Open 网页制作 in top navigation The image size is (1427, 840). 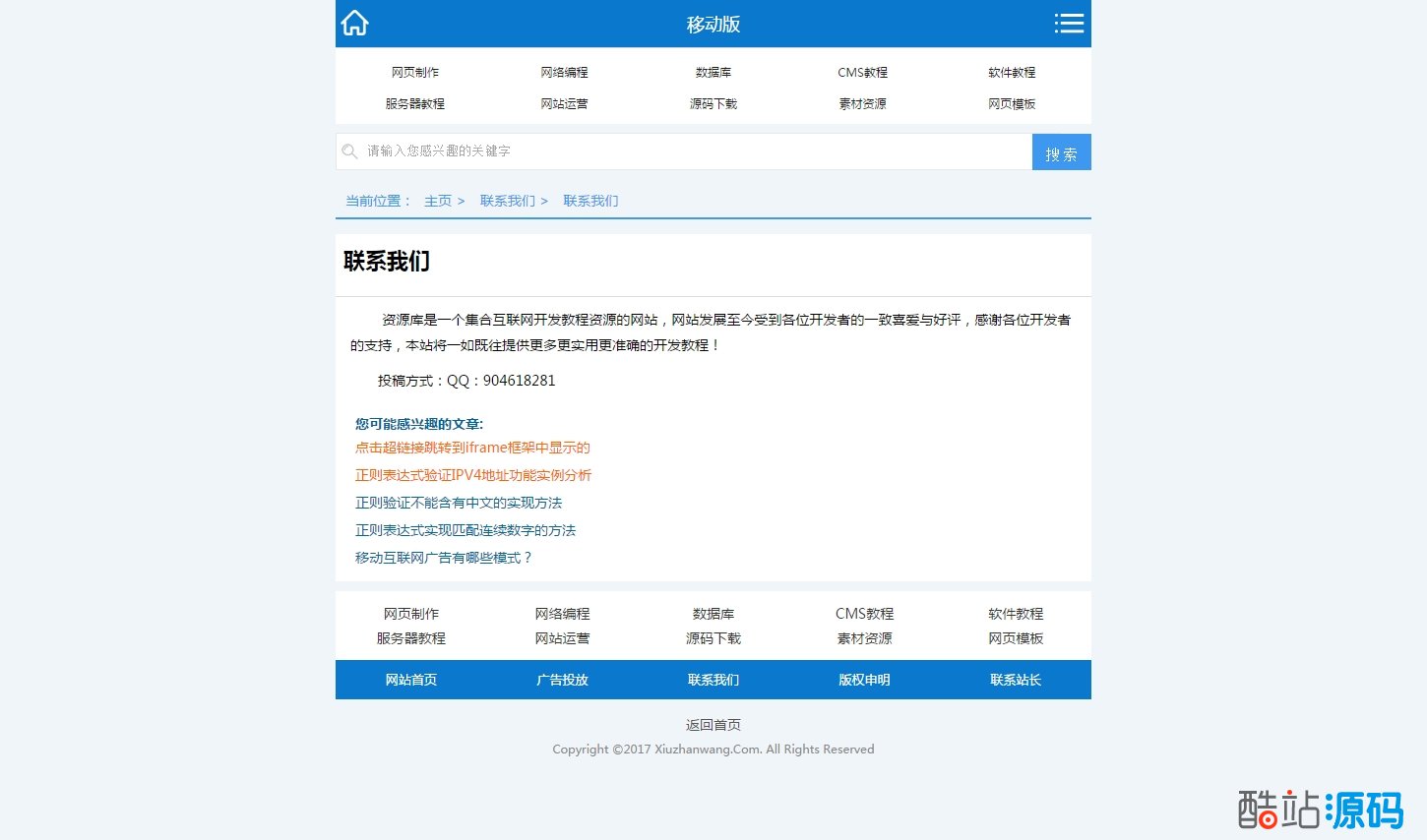coord(415,73)
